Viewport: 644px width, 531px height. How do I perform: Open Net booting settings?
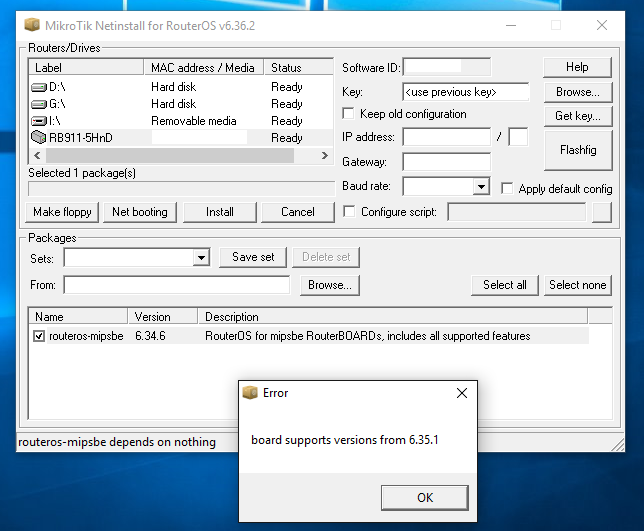click(x=140, y=212)
